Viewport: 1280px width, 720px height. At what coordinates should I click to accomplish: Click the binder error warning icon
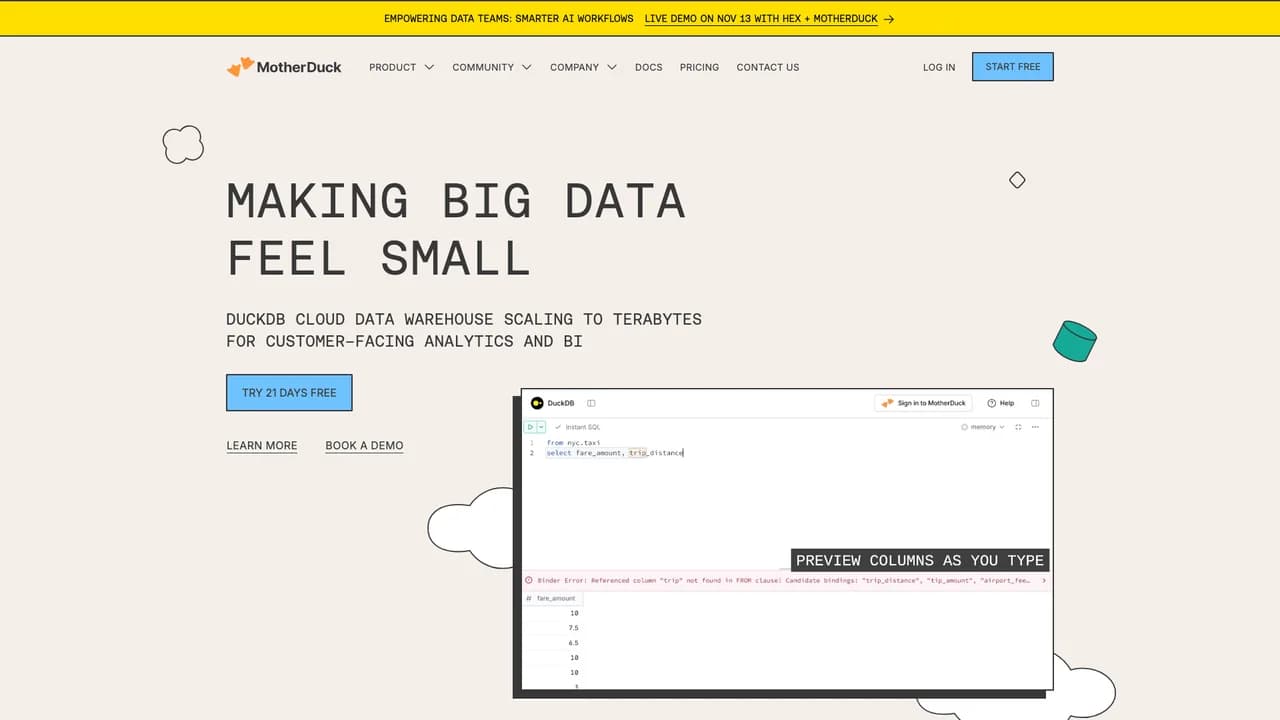coord(529,580)
